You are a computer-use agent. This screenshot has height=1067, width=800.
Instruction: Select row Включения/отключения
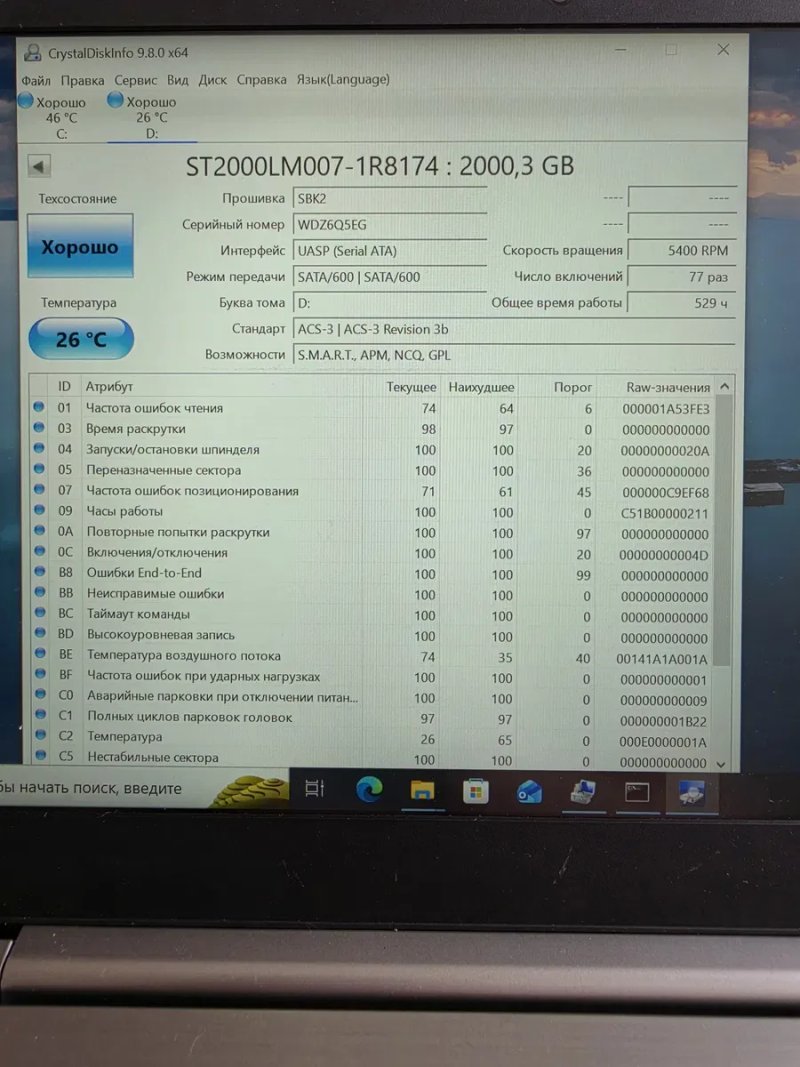click(x=372, y=553)
